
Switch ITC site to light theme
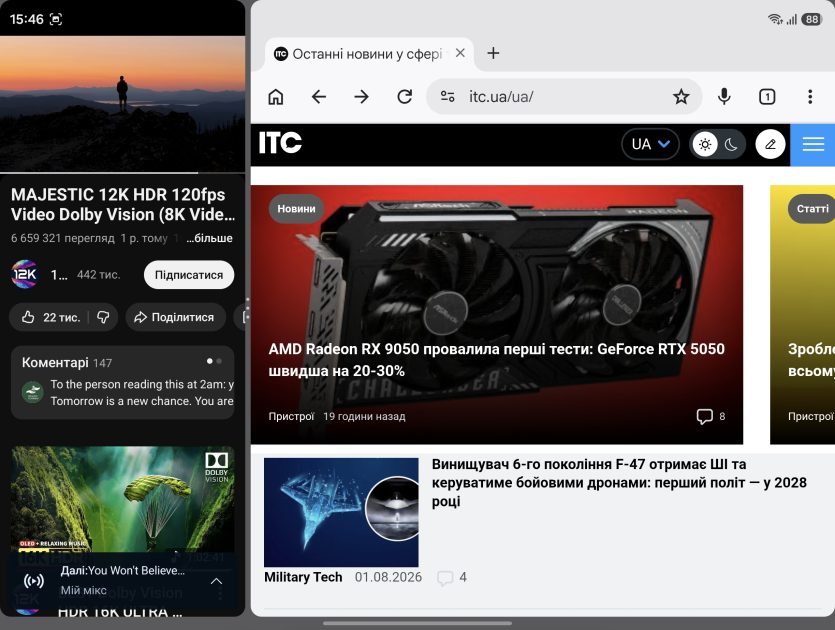705,144
